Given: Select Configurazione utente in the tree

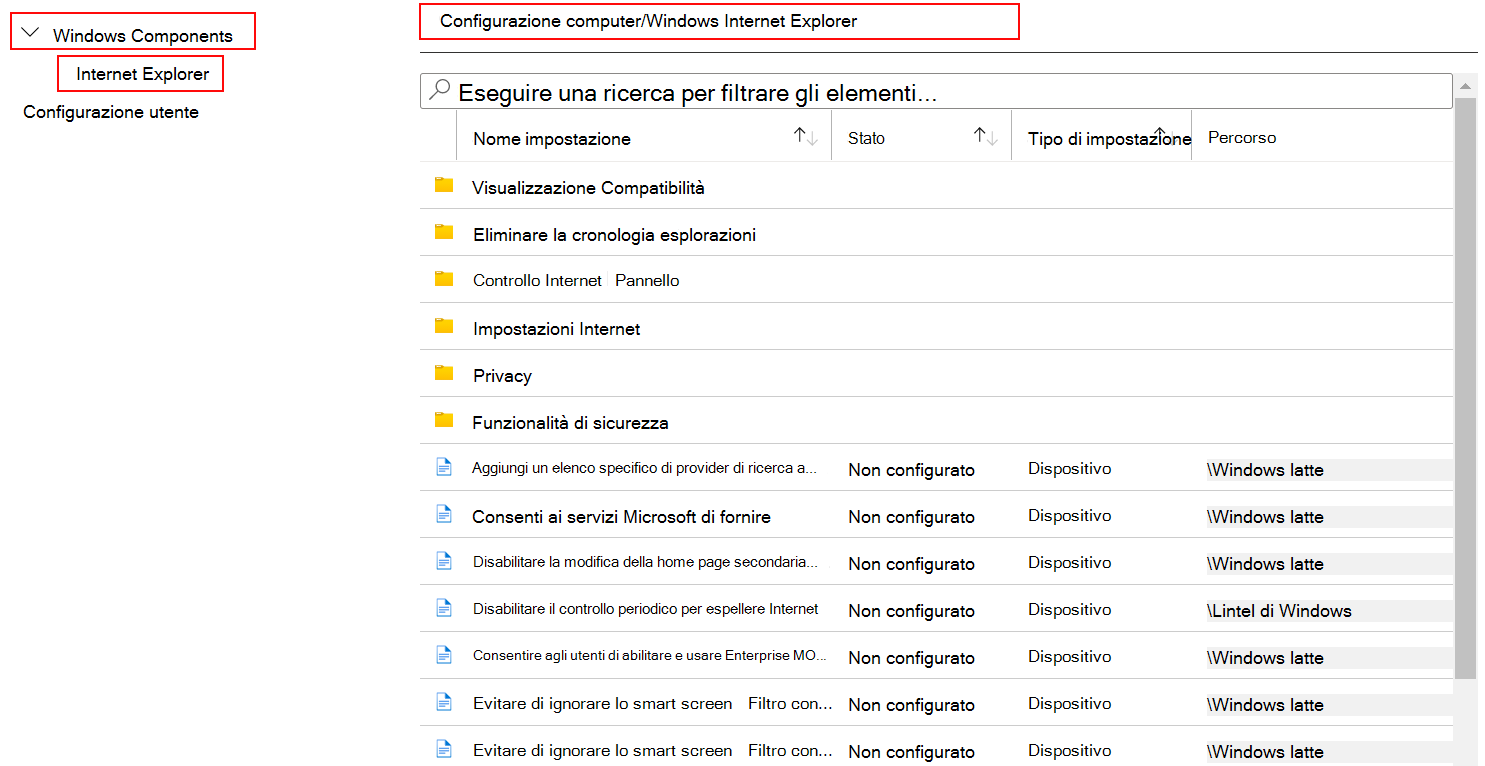Looking at the screenshot, I should (111, 112).
